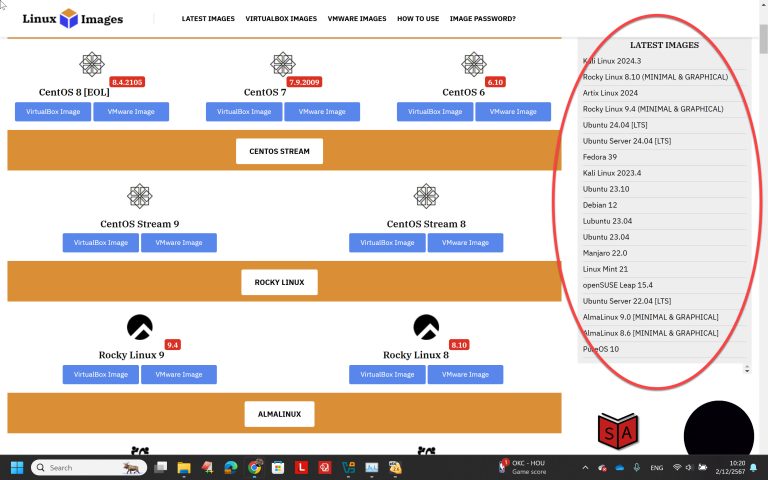Open the VMWARE IMAGES menu item

click(357, 19)
